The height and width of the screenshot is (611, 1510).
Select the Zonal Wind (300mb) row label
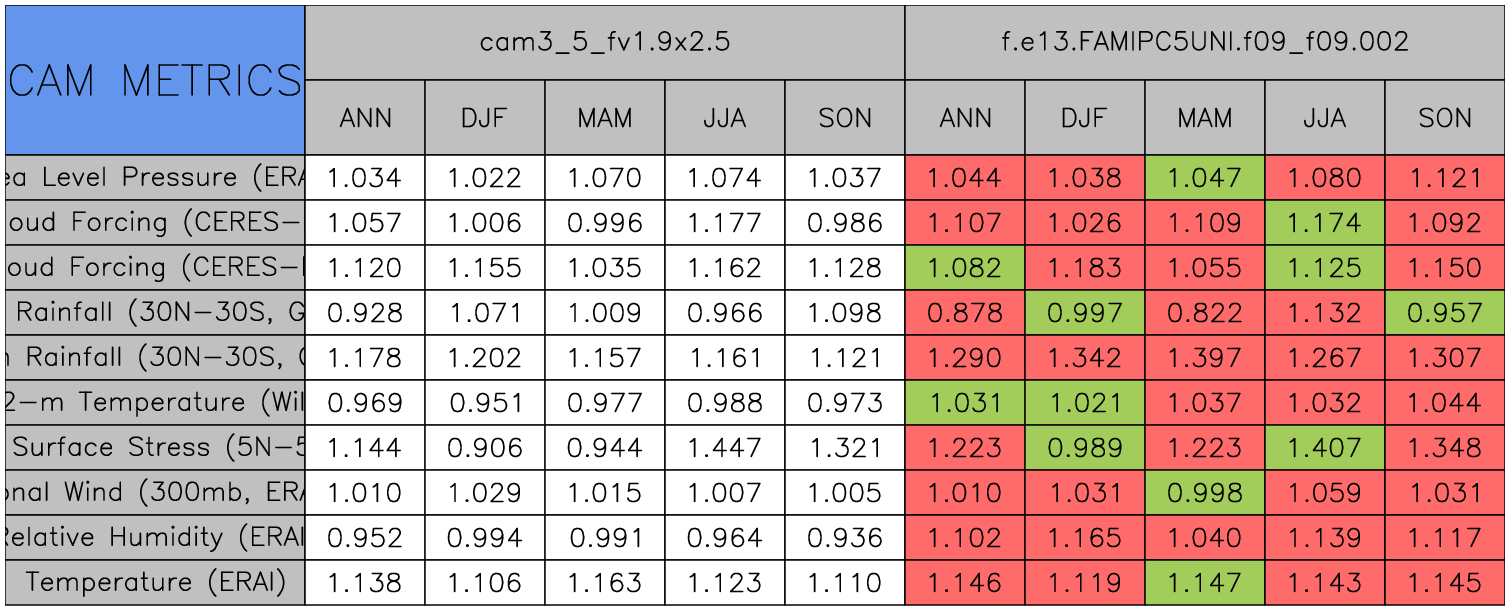point(155,493)
